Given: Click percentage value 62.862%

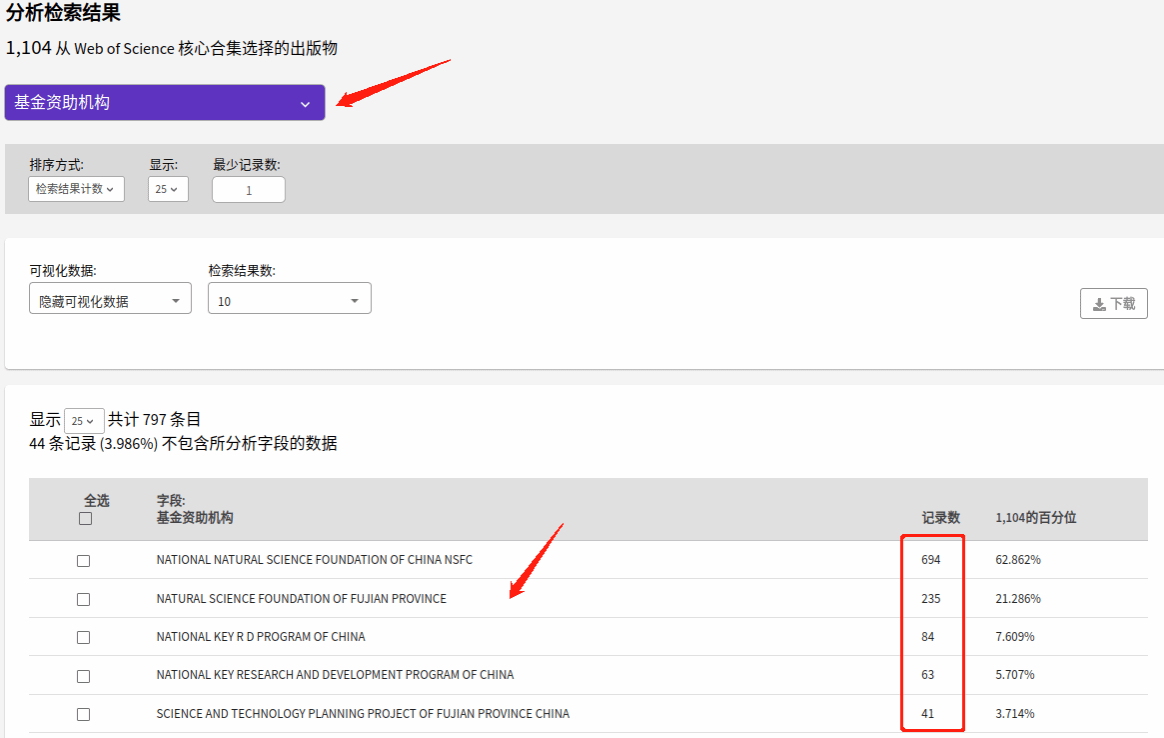Looking at the screenshot, I should tap(1018, 560).
